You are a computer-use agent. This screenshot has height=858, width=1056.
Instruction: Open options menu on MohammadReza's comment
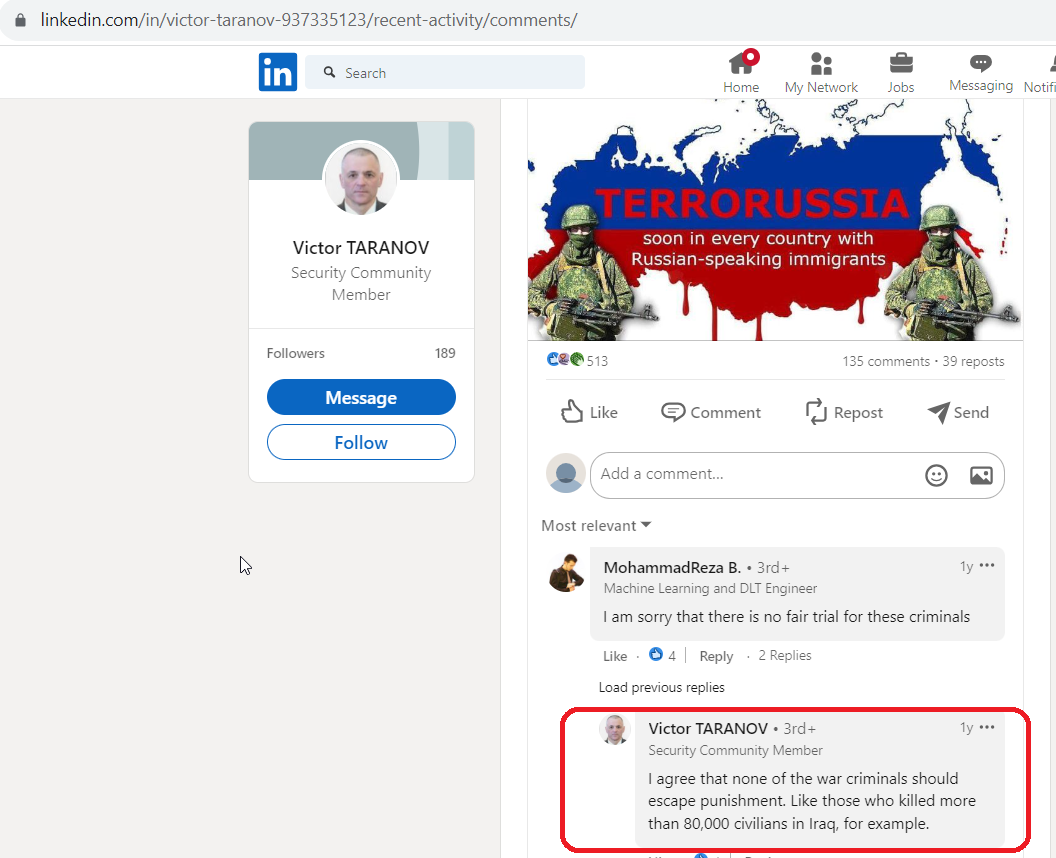pos(987,566)
